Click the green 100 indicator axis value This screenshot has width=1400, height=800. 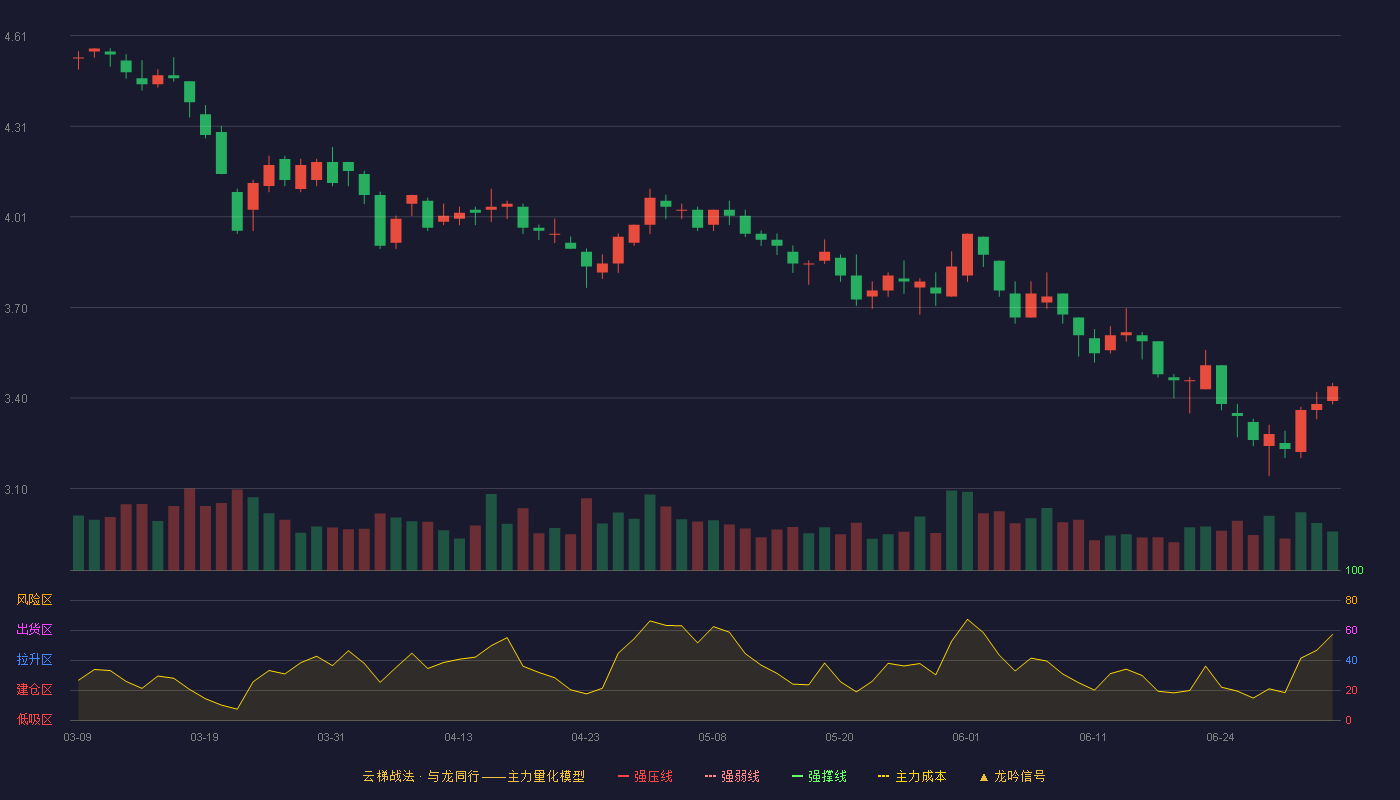pos(1354,570)
